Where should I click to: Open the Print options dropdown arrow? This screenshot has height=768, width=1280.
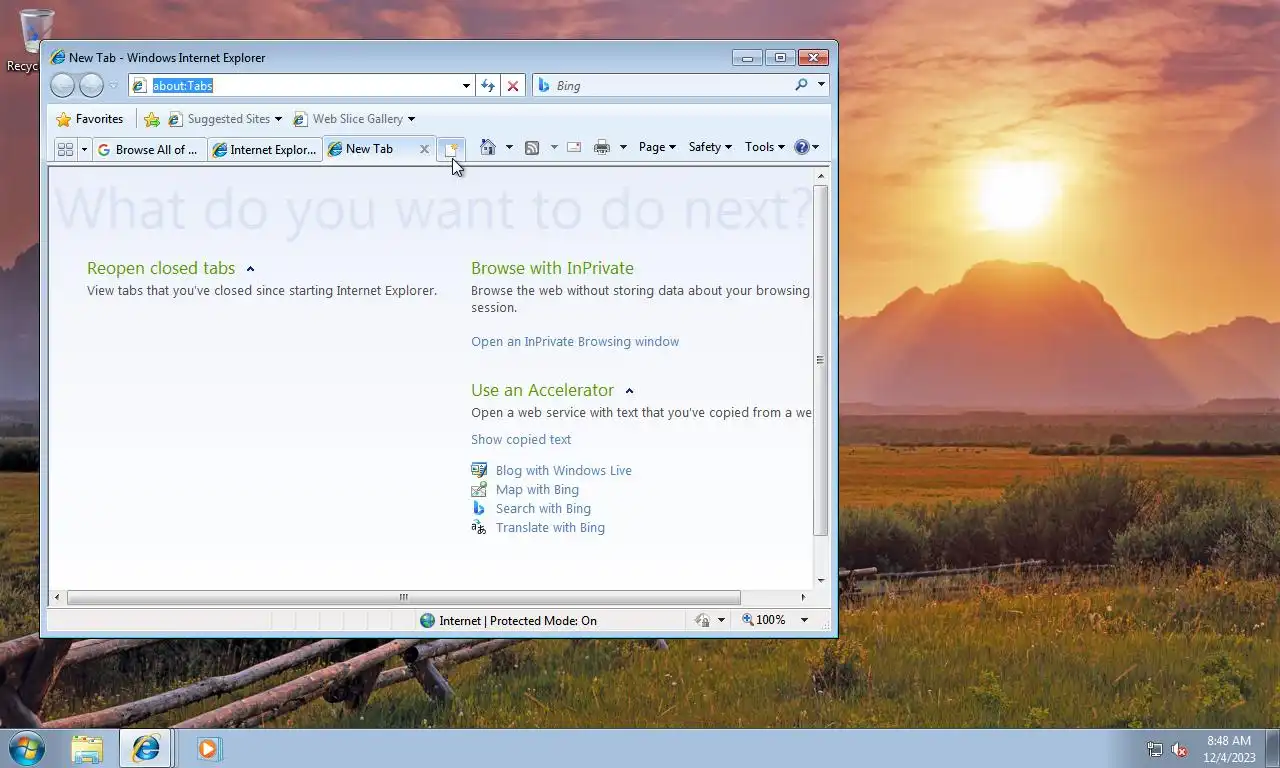coord(623,147)
